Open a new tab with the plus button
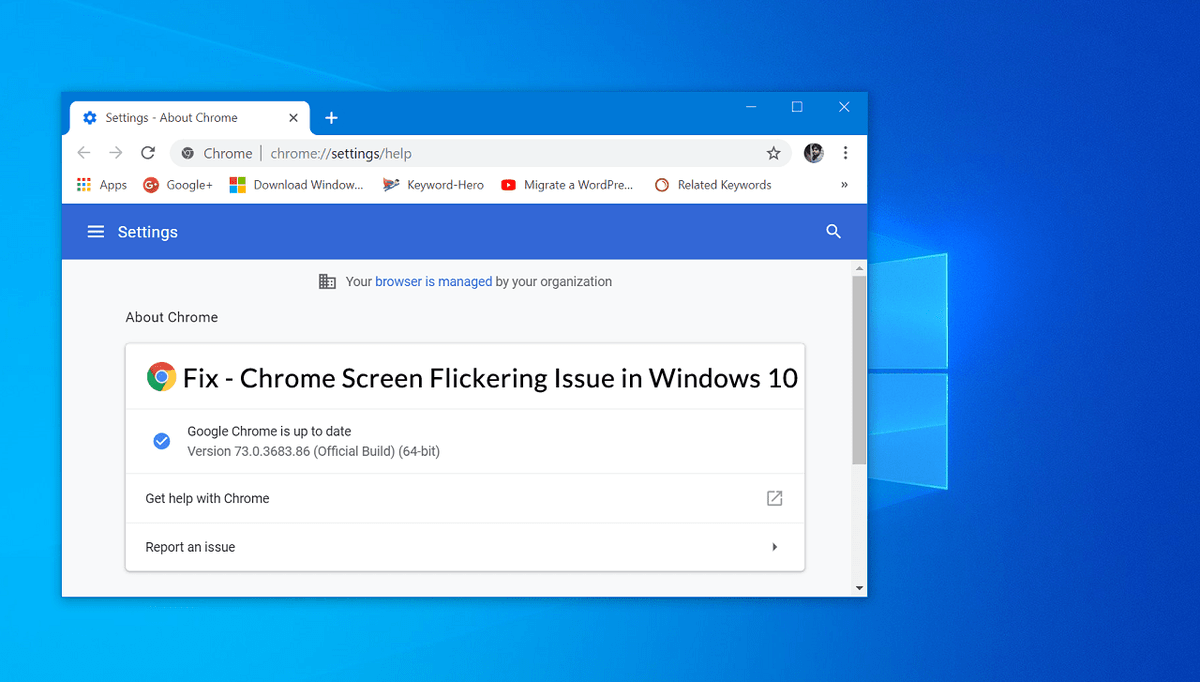This screenshot has height=682, width=1200. 331,118
